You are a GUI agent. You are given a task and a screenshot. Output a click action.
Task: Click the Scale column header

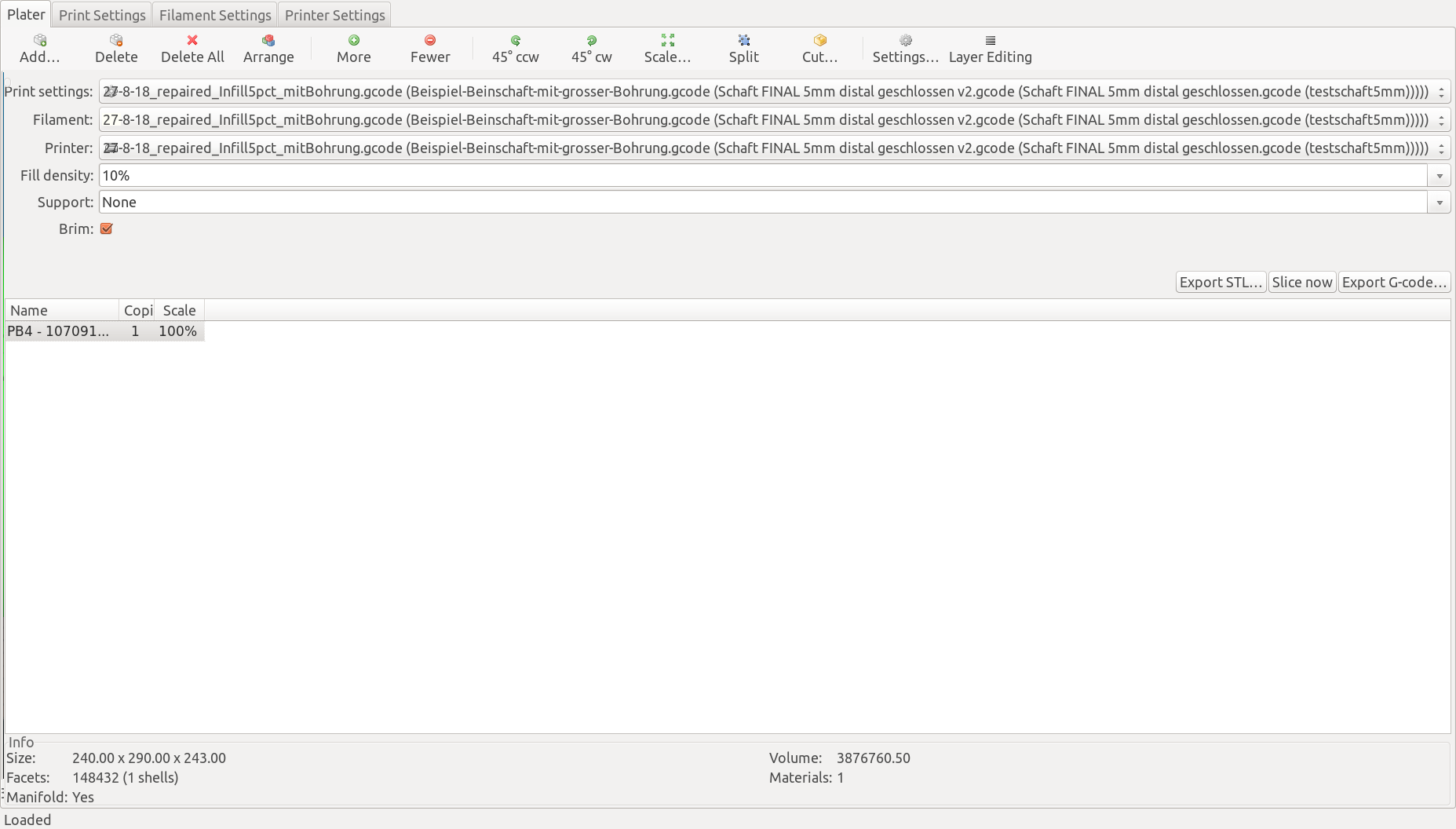point(179,310)
